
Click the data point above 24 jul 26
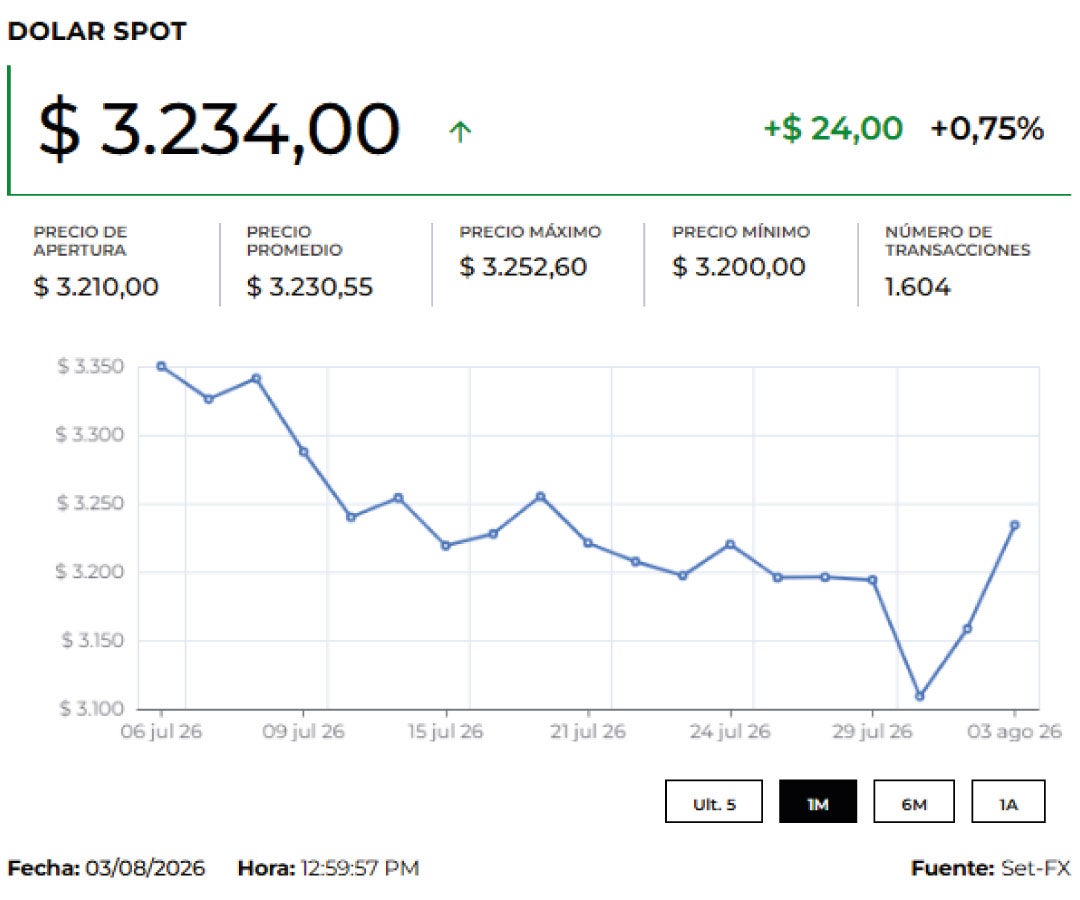(730, 544)
